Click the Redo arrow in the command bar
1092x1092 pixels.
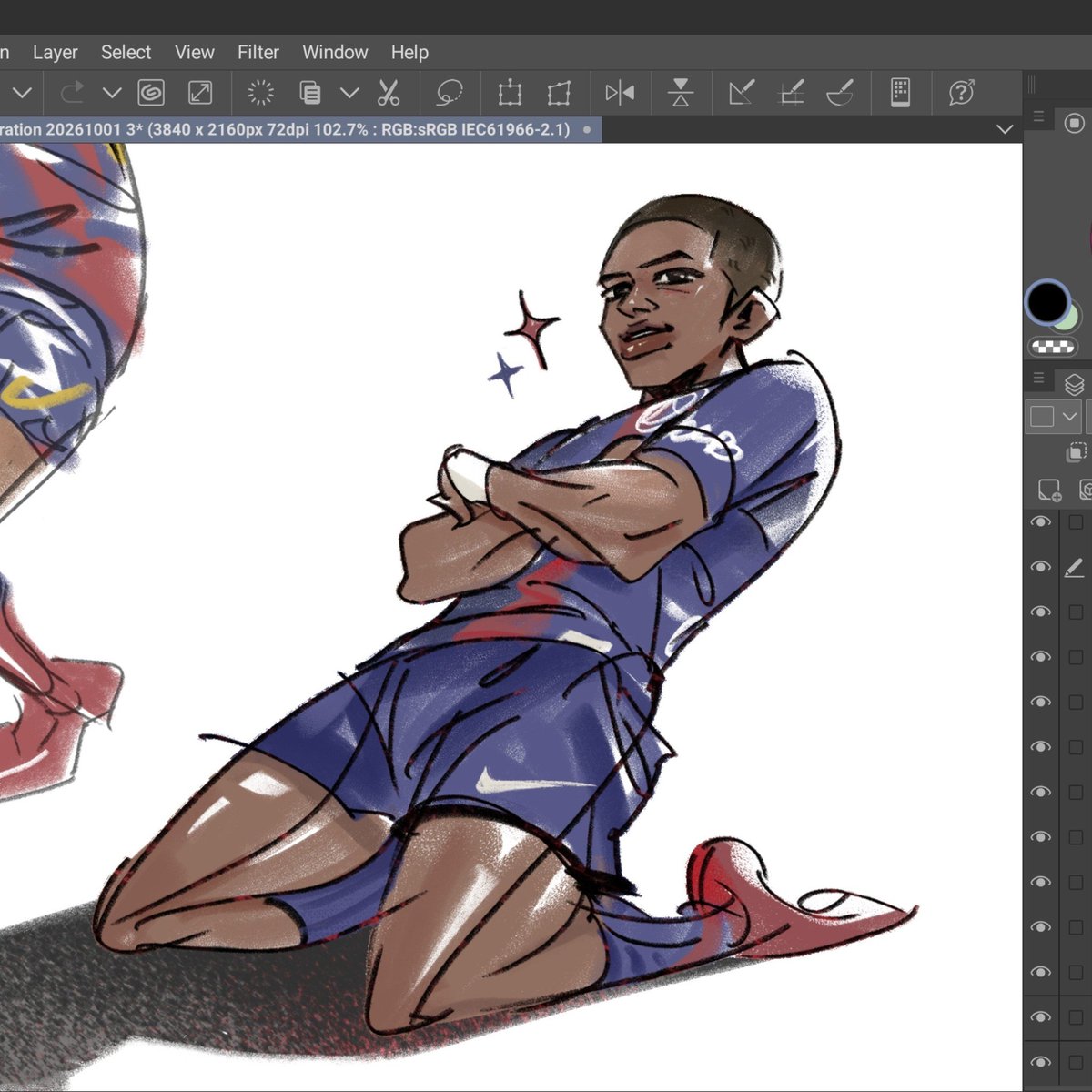(x=72, y=93)
